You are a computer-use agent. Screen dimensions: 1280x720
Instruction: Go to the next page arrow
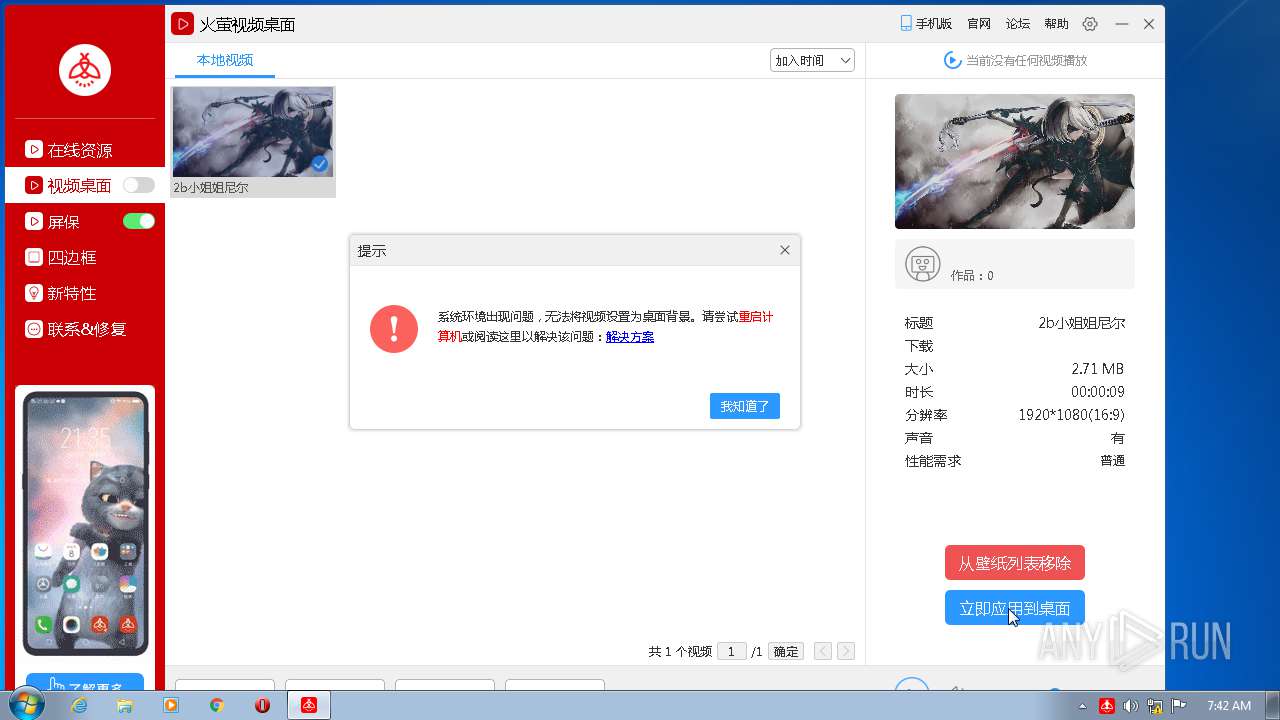846,651
